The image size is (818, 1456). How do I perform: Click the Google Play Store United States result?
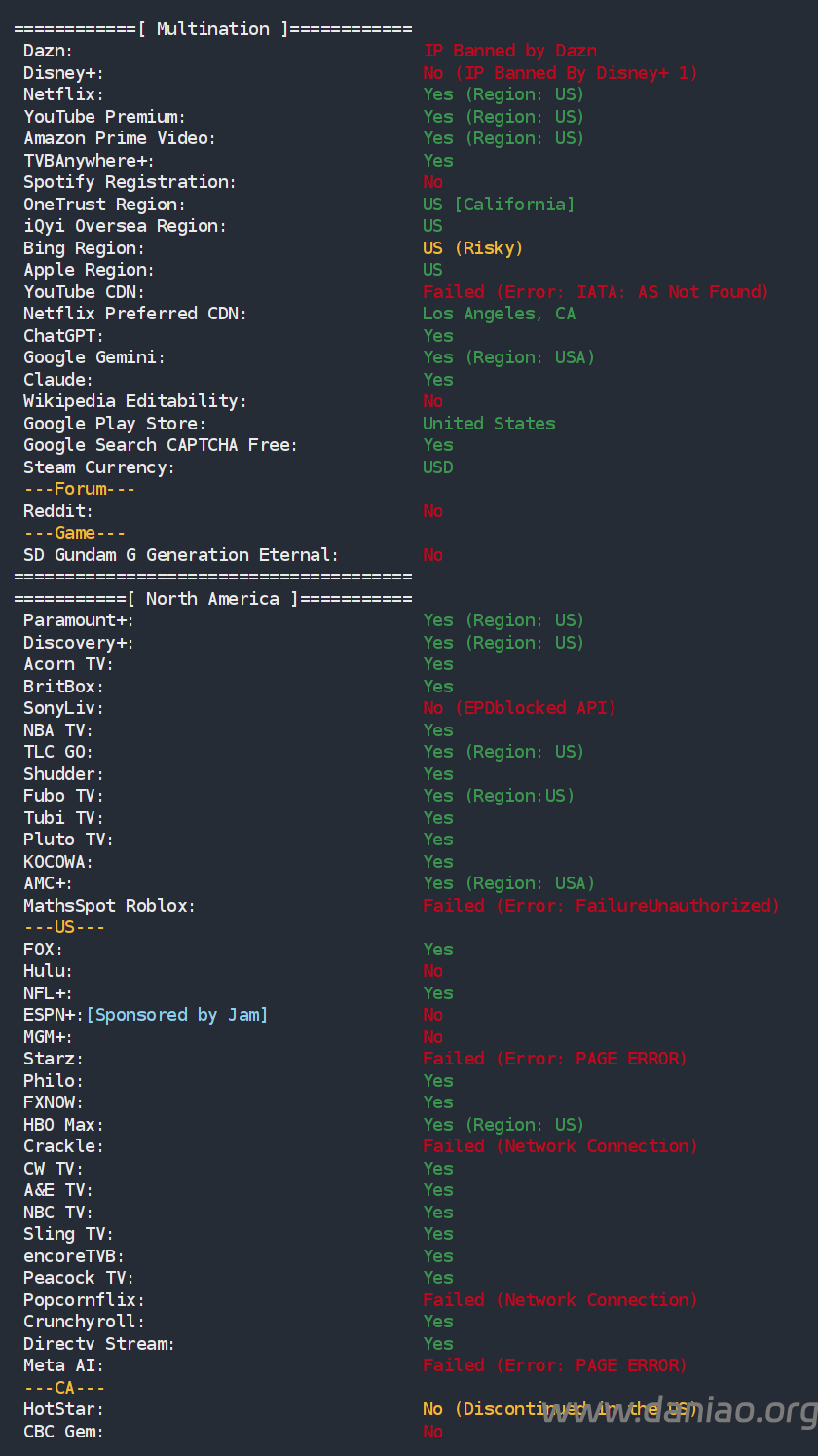[x=489, y=424]
